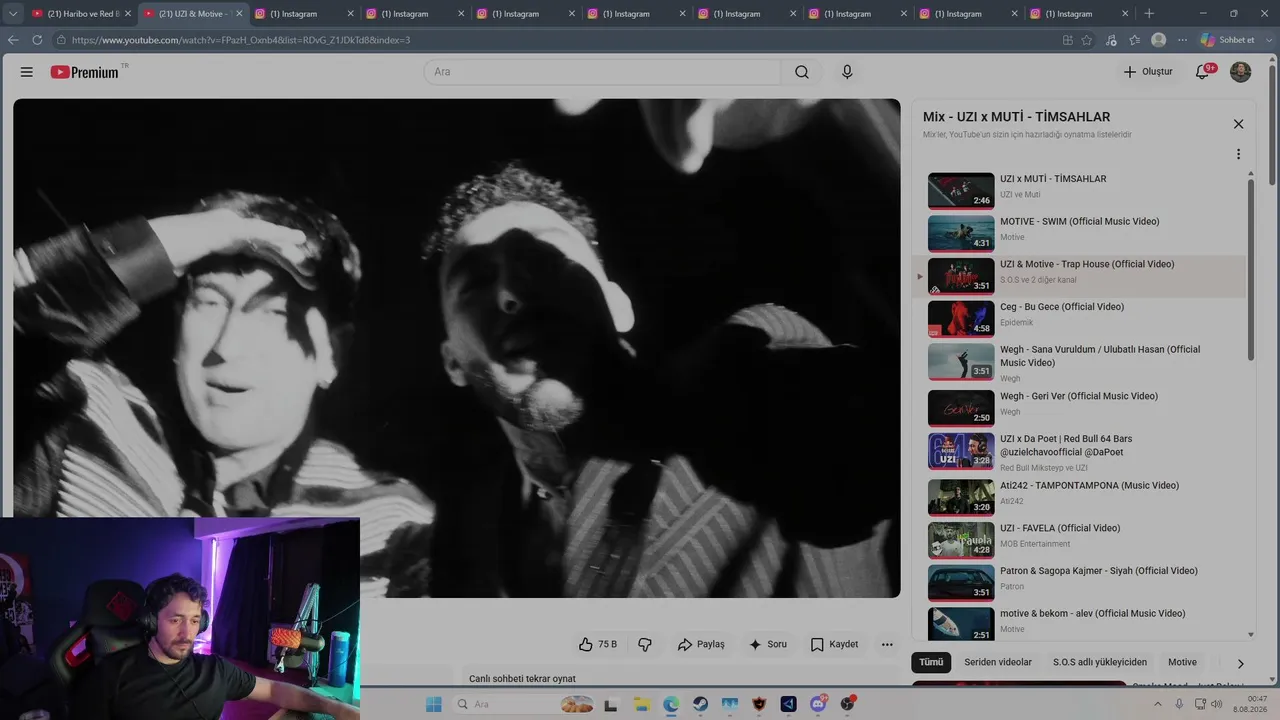Open Steam from the taskbar
Image resolution: width=1280 pixels, height=720 pixels.
[701, 704]
